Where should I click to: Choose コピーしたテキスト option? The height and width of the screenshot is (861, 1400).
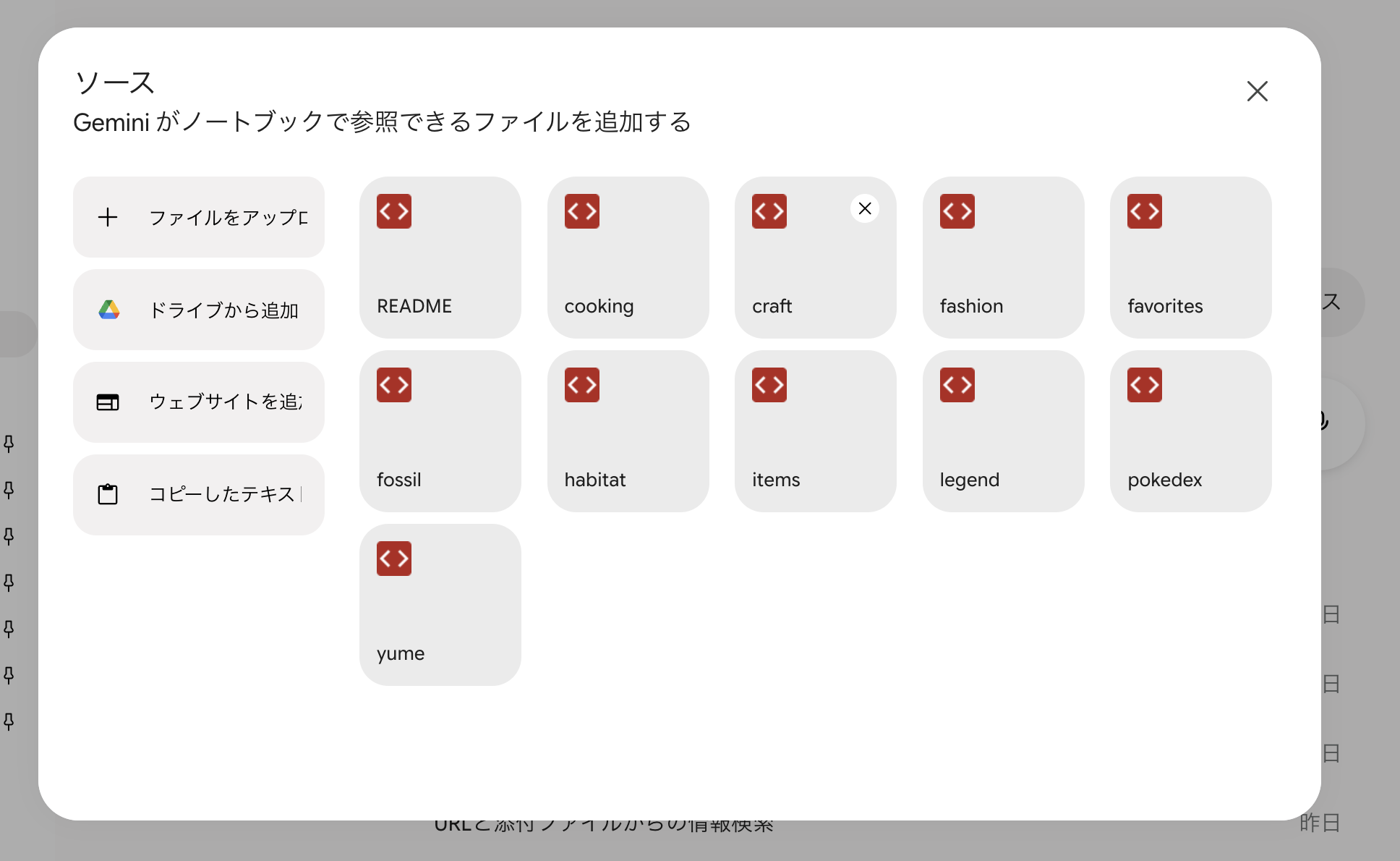(199, 495)
